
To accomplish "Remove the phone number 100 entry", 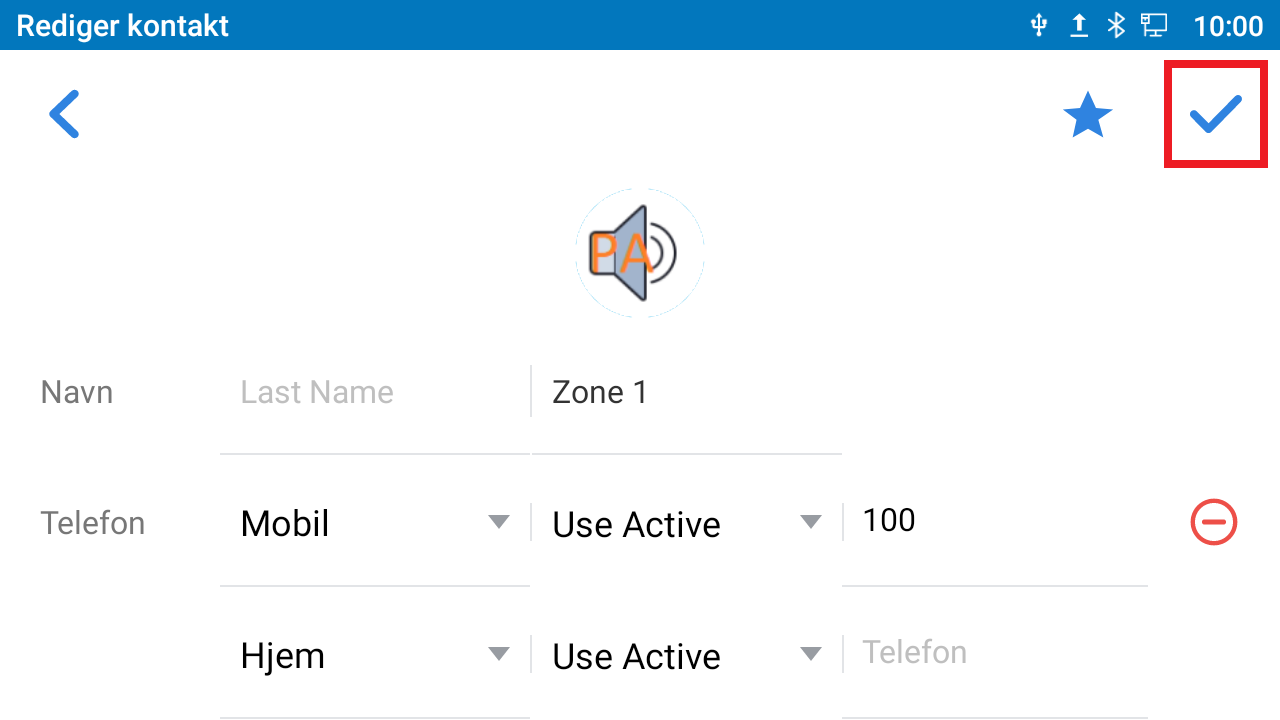I will click(1213, 522).
